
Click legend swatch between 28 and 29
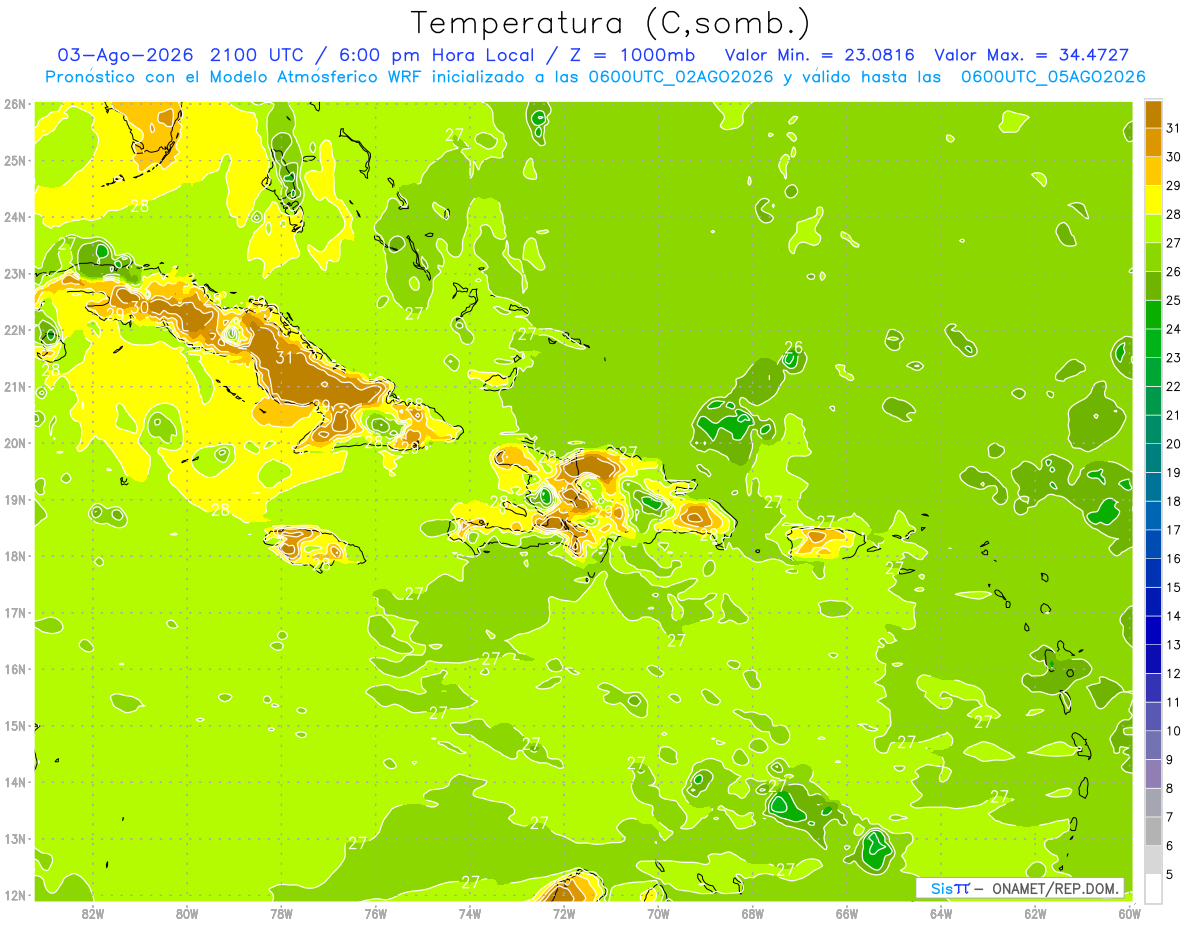click(x=1153, y=200)
